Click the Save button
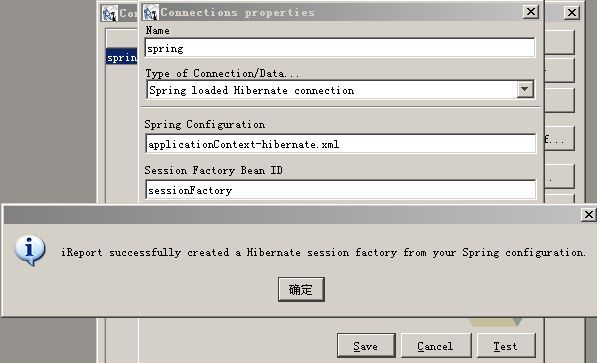This screenshot has height=363, width=597. [x=366, y=345]
